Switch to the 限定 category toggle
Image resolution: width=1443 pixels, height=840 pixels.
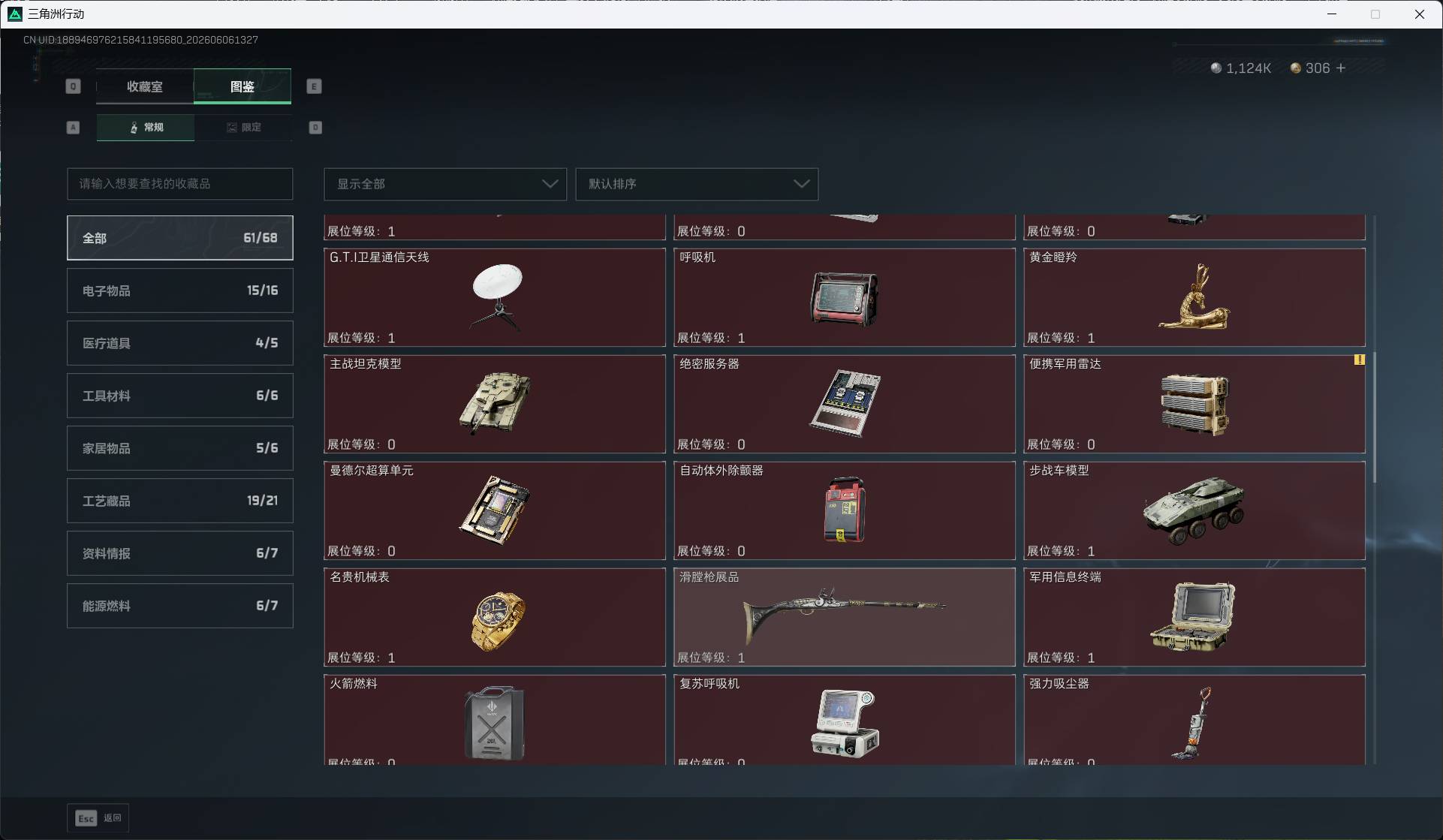coord(243,128)
